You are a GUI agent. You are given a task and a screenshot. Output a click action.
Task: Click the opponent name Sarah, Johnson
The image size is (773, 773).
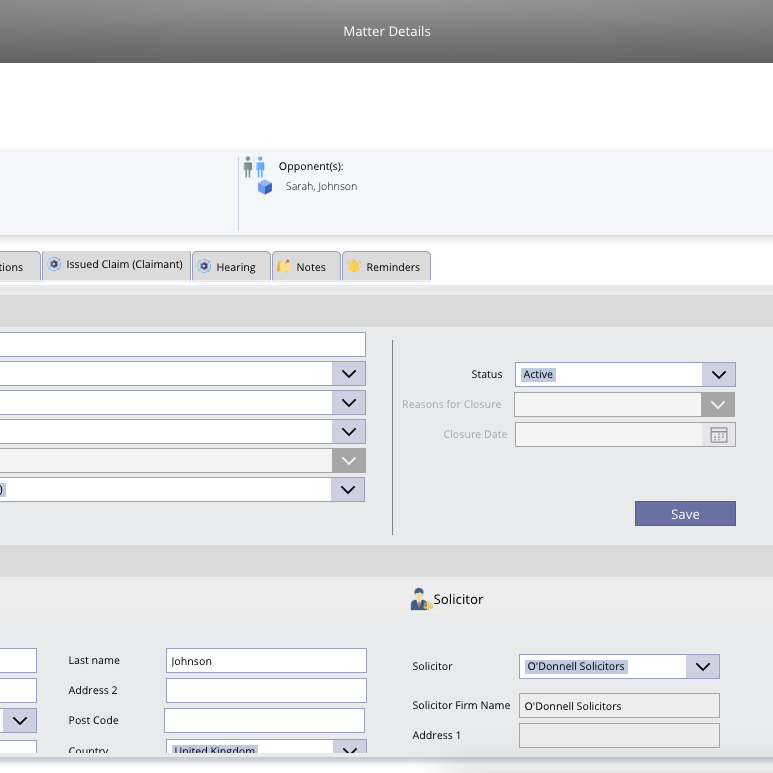(321, 186)
